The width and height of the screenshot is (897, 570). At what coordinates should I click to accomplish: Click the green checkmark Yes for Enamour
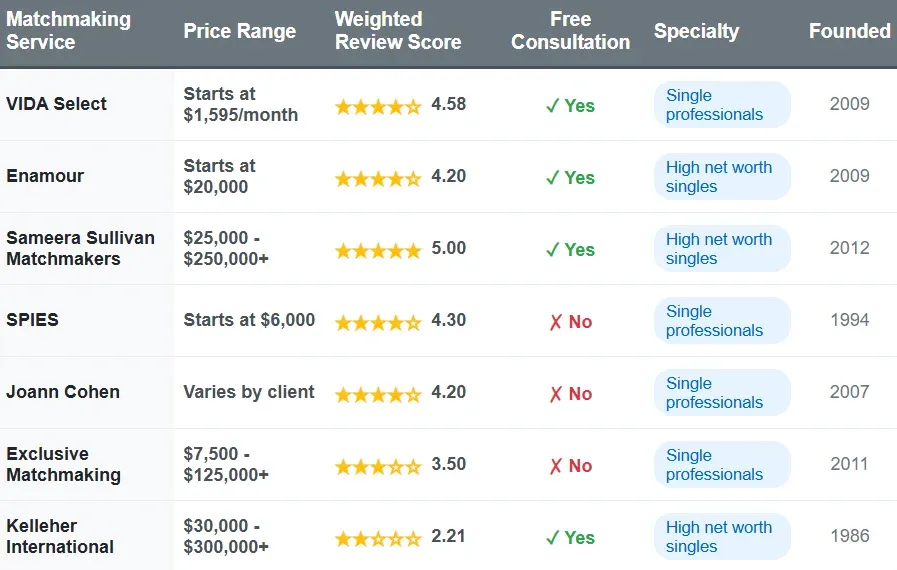tap(570, 178)
